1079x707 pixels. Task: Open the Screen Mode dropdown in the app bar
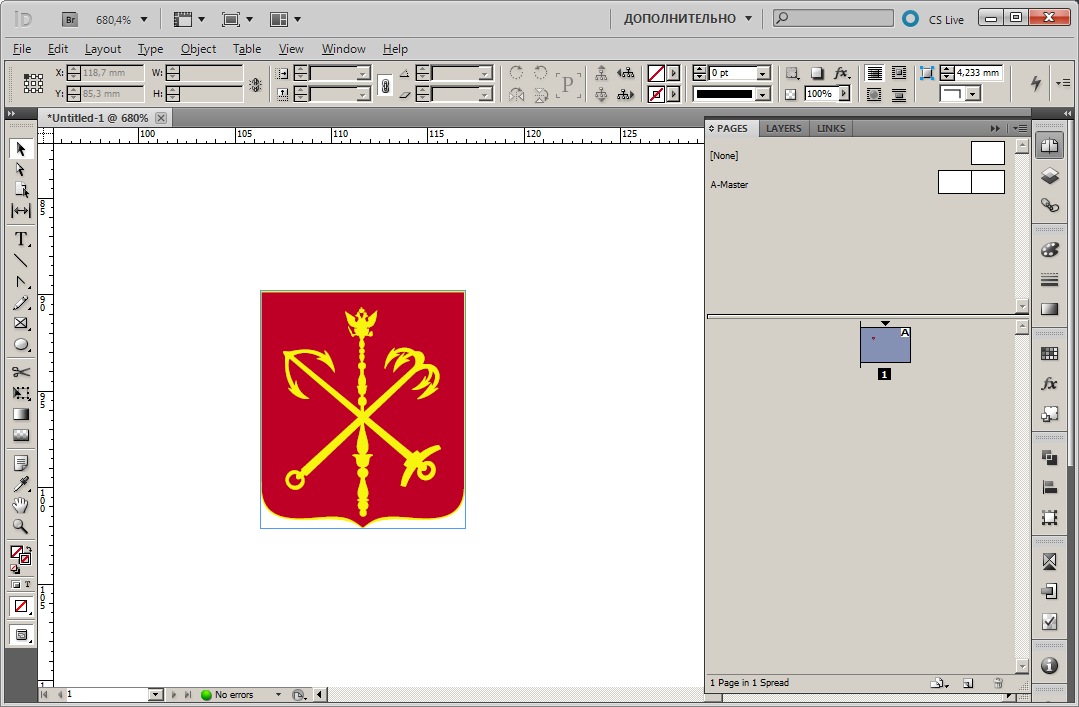(x=237, y=19)
